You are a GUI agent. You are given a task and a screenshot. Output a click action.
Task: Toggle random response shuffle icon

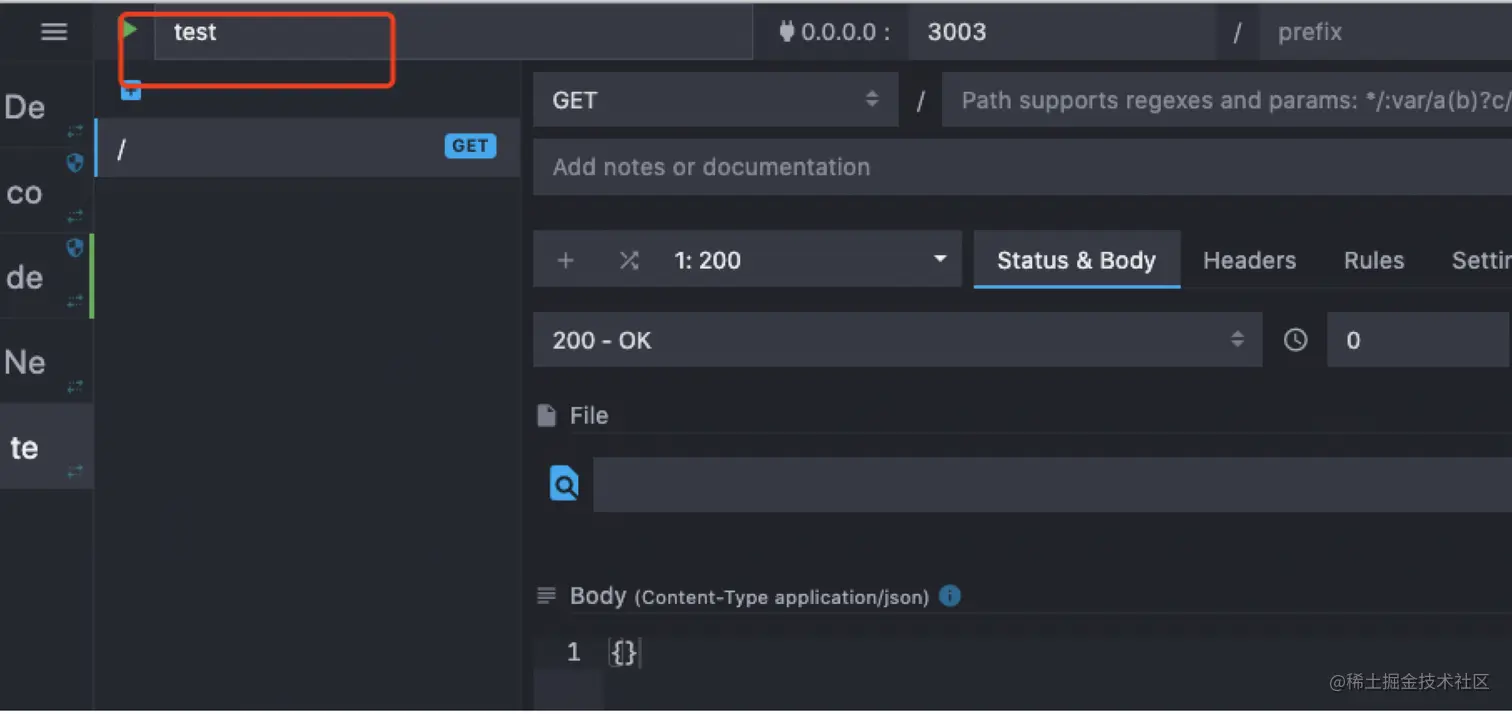(x=629, y=260)
